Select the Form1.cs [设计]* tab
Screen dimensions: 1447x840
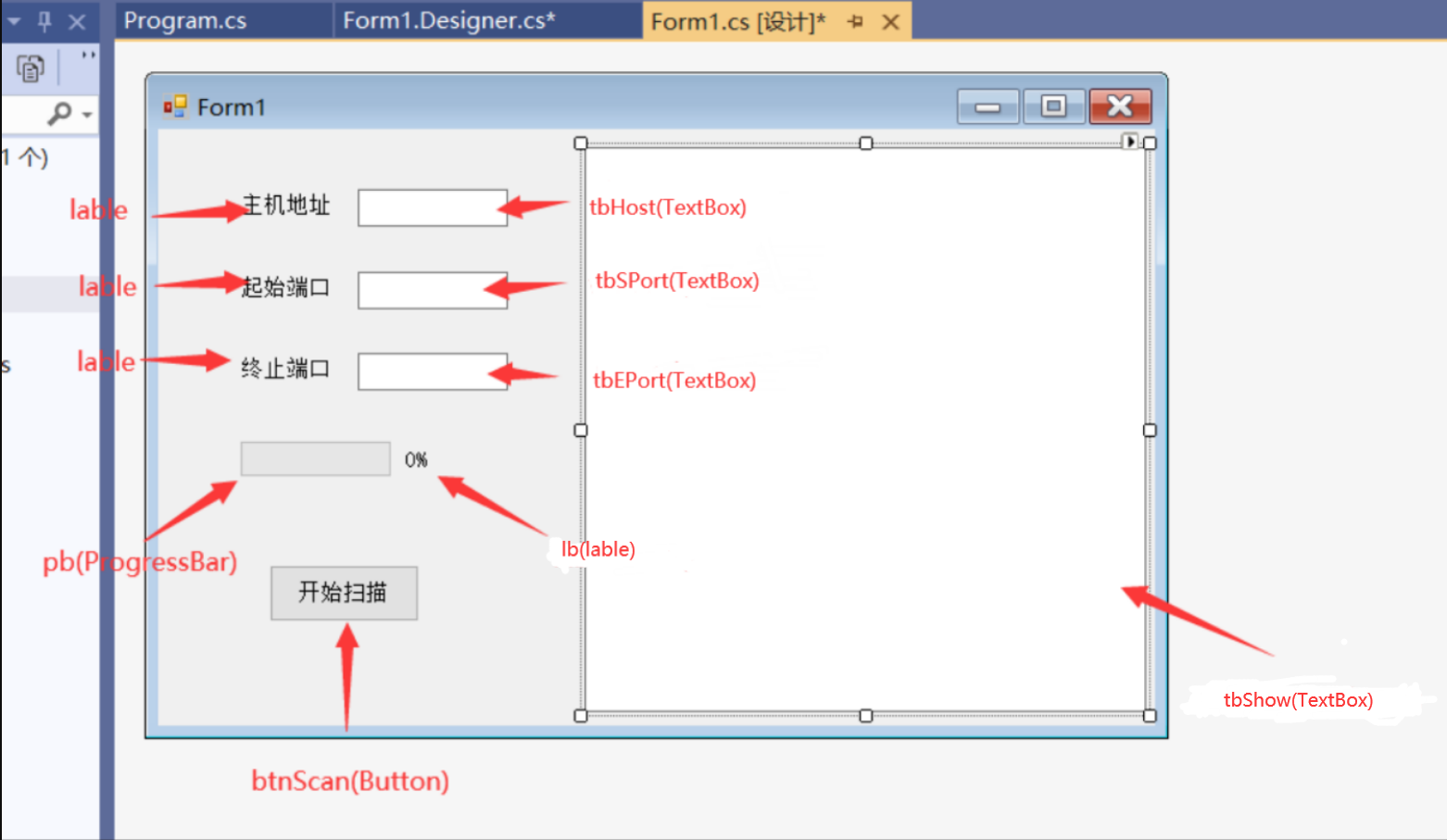coord(737,21)
